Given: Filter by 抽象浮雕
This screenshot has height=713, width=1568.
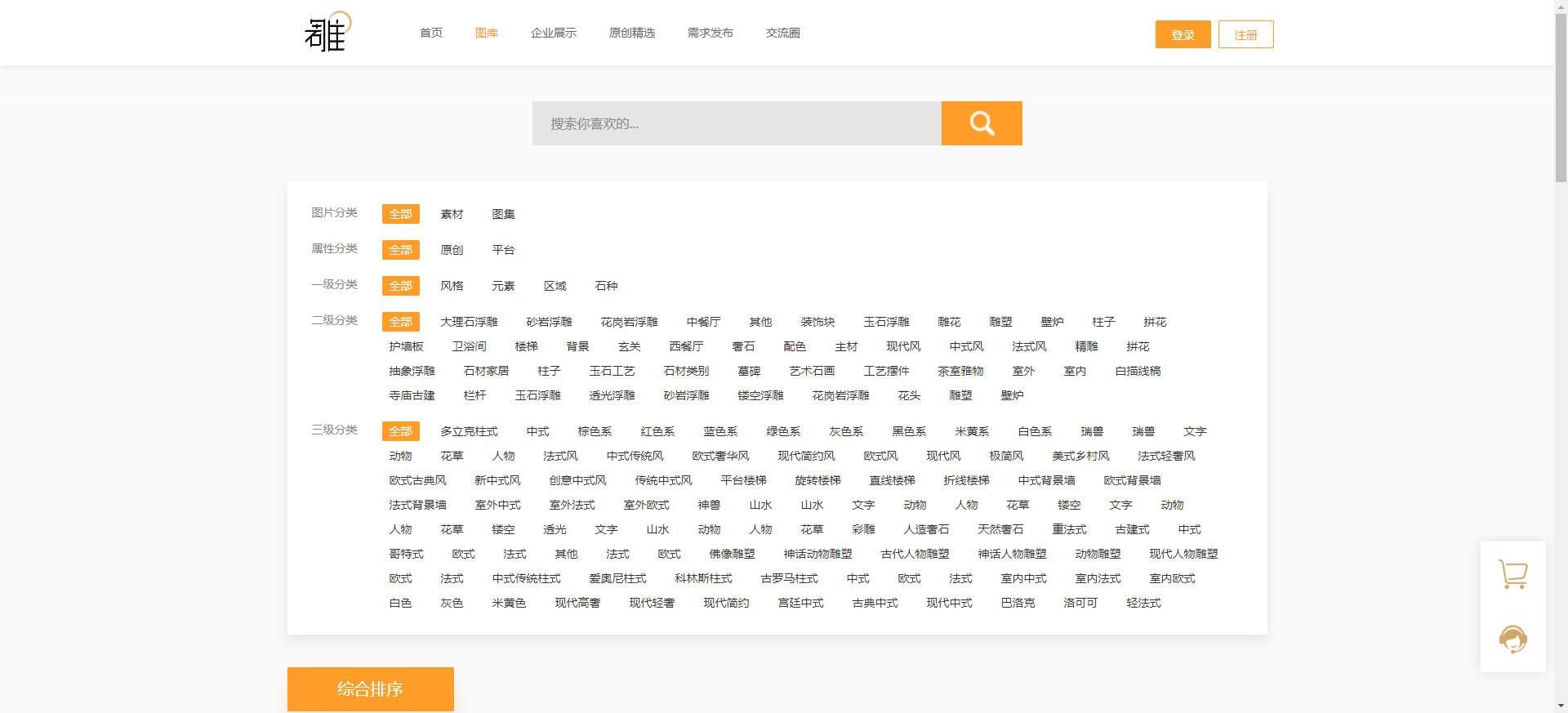Looking at the screenshot, I should coord(412,371).
